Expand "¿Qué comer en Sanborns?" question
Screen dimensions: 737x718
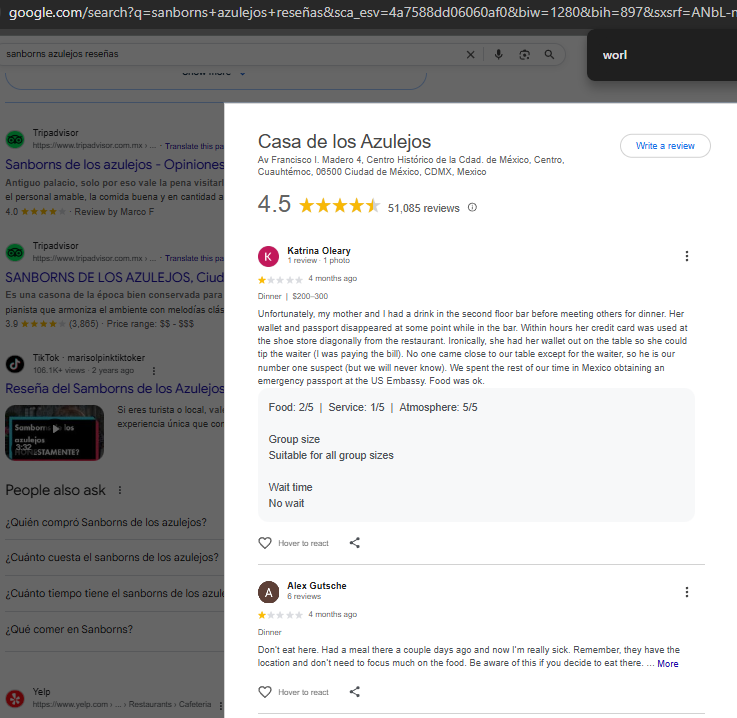(68, 629)
